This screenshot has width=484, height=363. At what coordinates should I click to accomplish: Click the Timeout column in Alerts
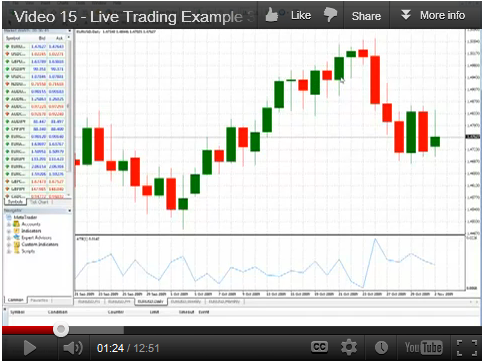tap(186, 312)
